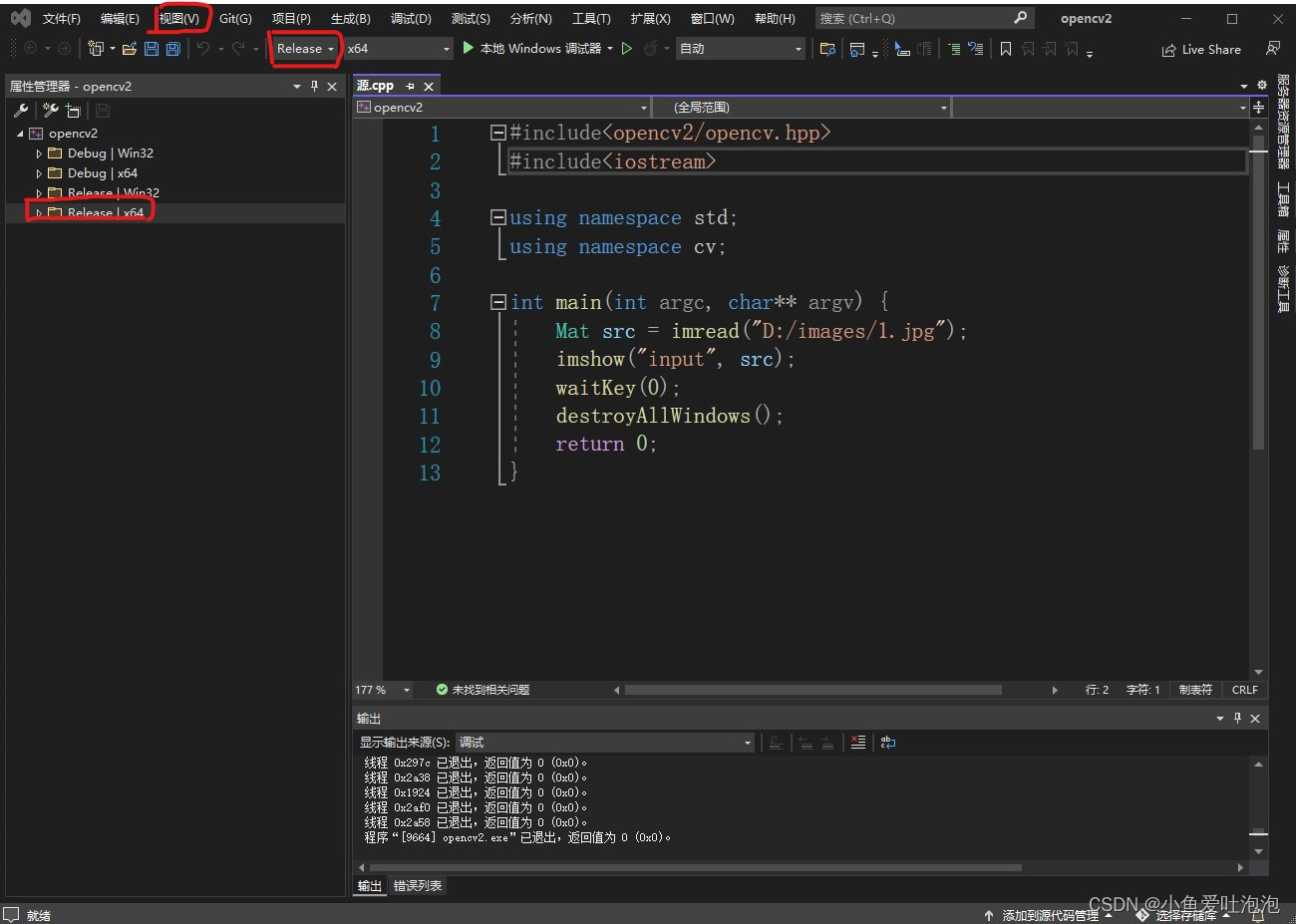Start debugging with the green play icon
Screen dimensions: 1296x924
(x=469, y=48)
